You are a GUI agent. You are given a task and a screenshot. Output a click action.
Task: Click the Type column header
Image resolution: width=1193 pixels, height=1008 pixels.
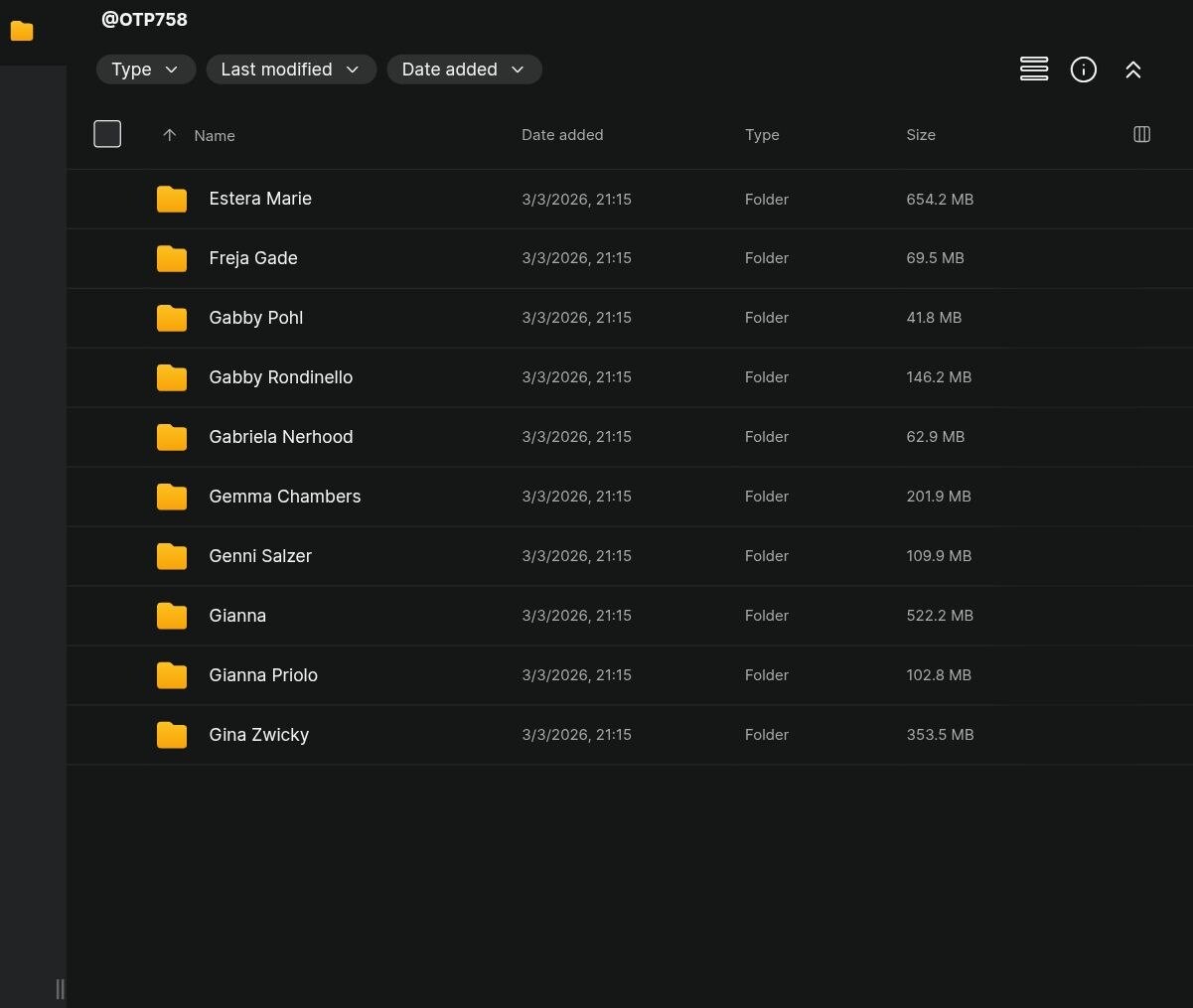(762, 135)
